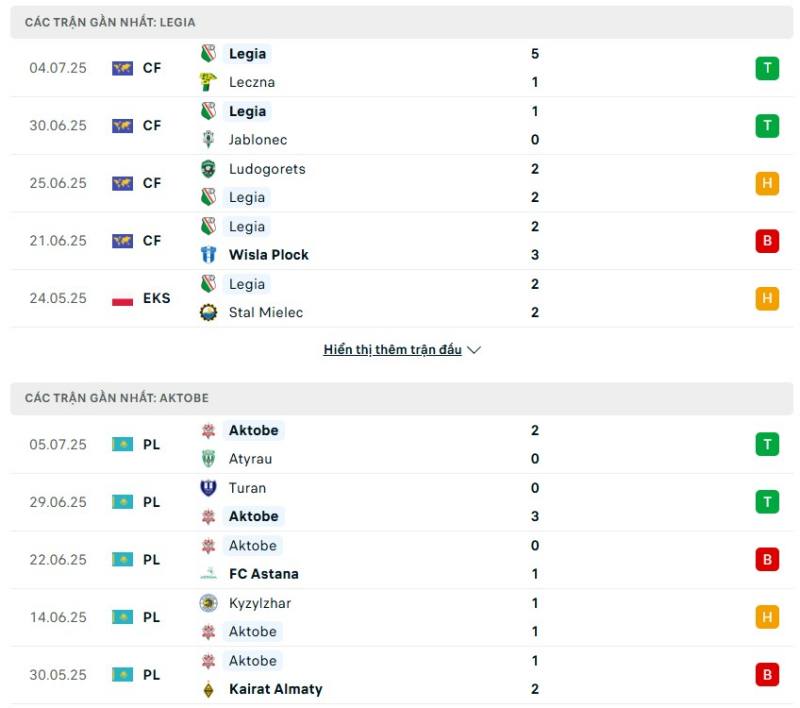Click the Kyzylzhar round club badge
Screen dimensions: 800x708
208,603
